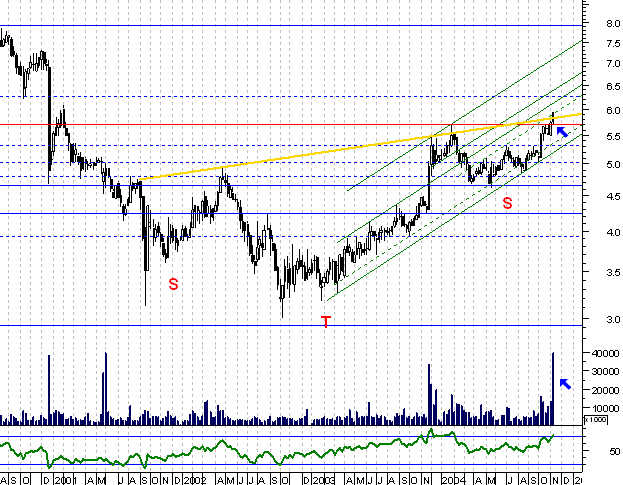The width and height of the screenshot is (623, 485).
Task: Select the red S label near the 2001 low
Action: (x=173, y=284)
